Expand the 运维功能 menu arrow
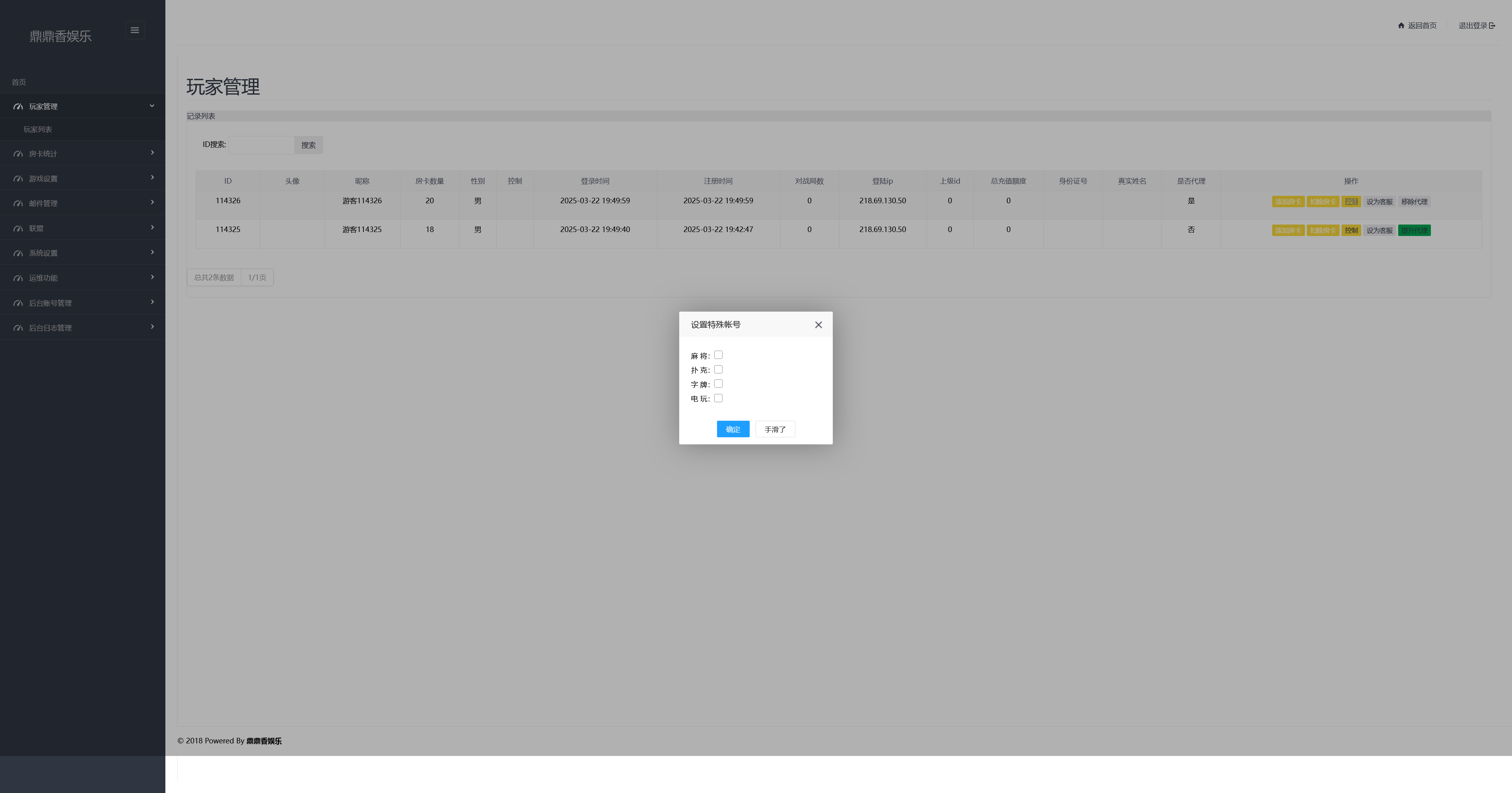Screen dimensions: 1512x793 click(152, 277)
